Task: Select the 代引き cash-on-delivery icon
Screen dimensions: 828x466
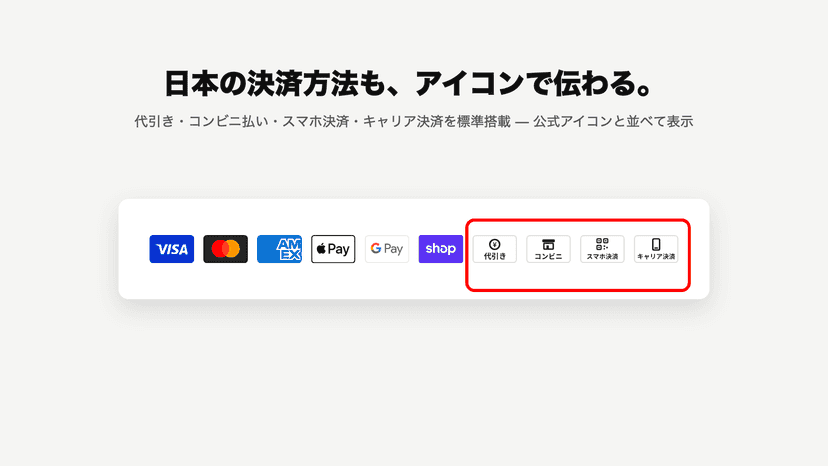Action: click(495, 249)
